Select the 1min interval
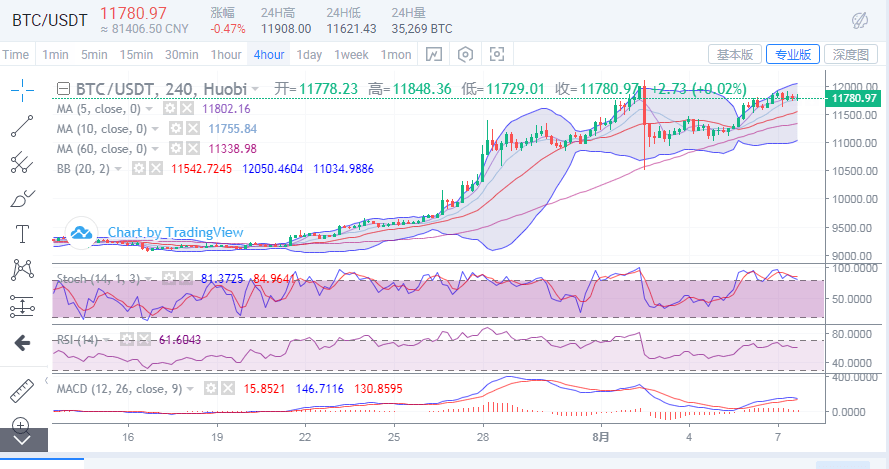The image size is (889, 469). (x=56, y=54)
